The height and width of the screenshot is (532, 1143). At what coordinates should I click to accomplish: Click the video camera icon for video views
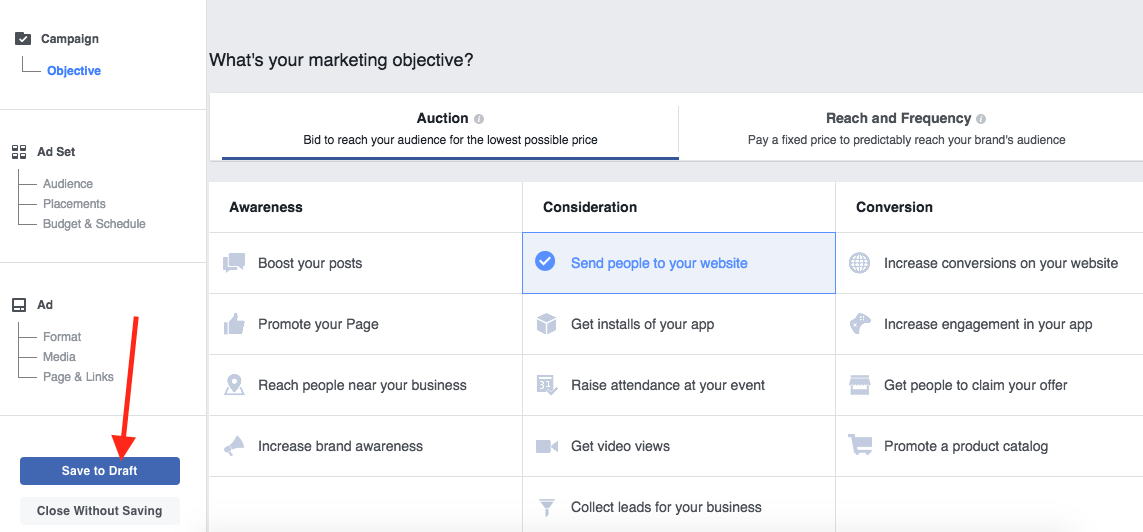pyautogui.click(x=546, y=446)
